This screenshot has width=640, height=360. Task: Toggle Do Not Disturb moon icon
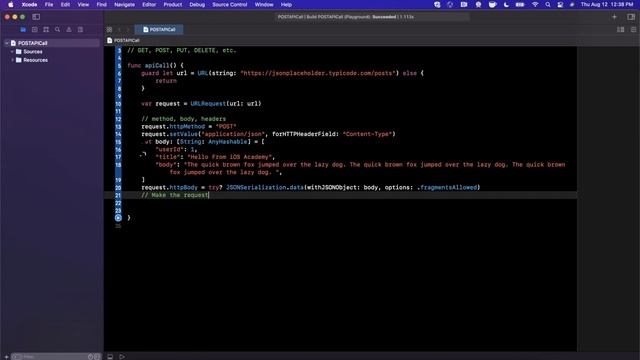[506, 4]
